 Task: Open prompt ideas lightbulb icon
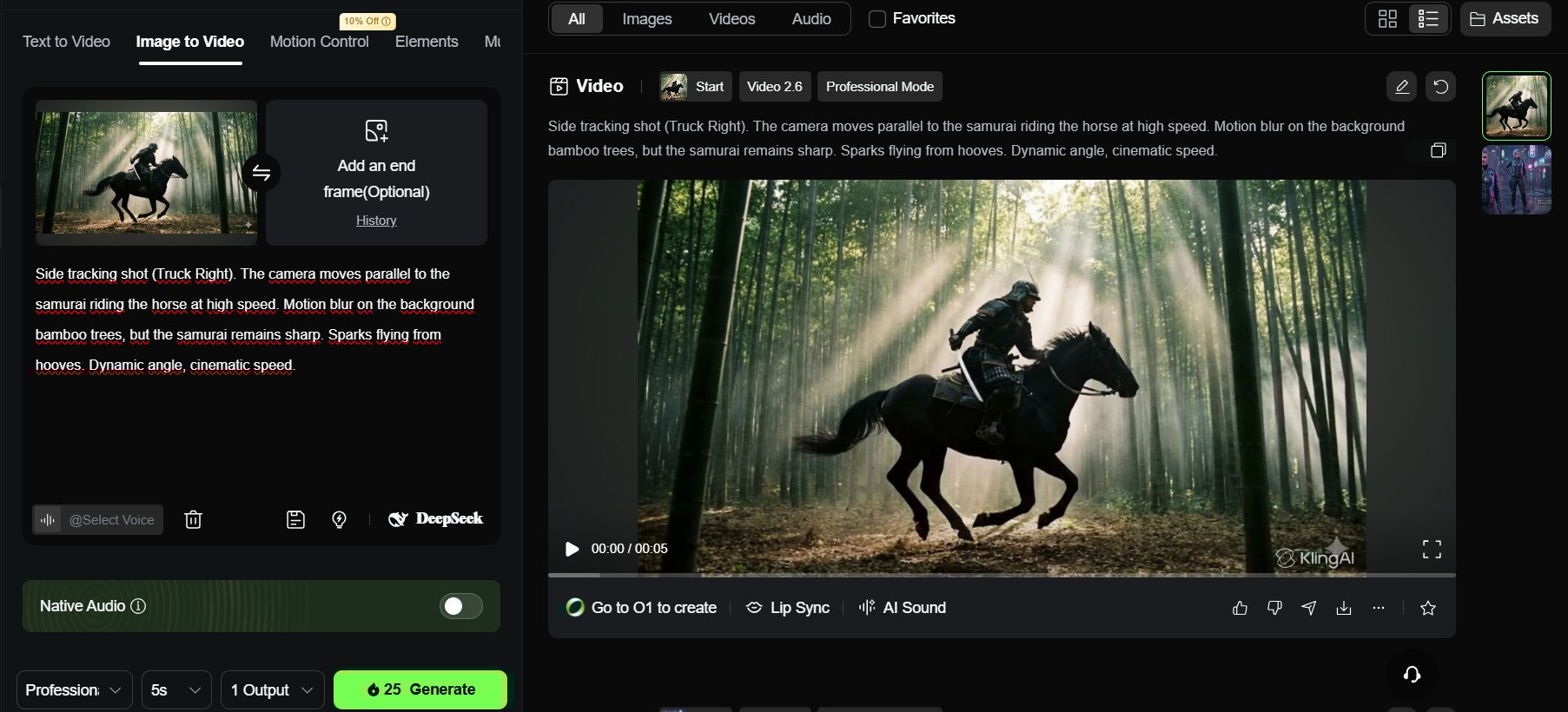340,519
